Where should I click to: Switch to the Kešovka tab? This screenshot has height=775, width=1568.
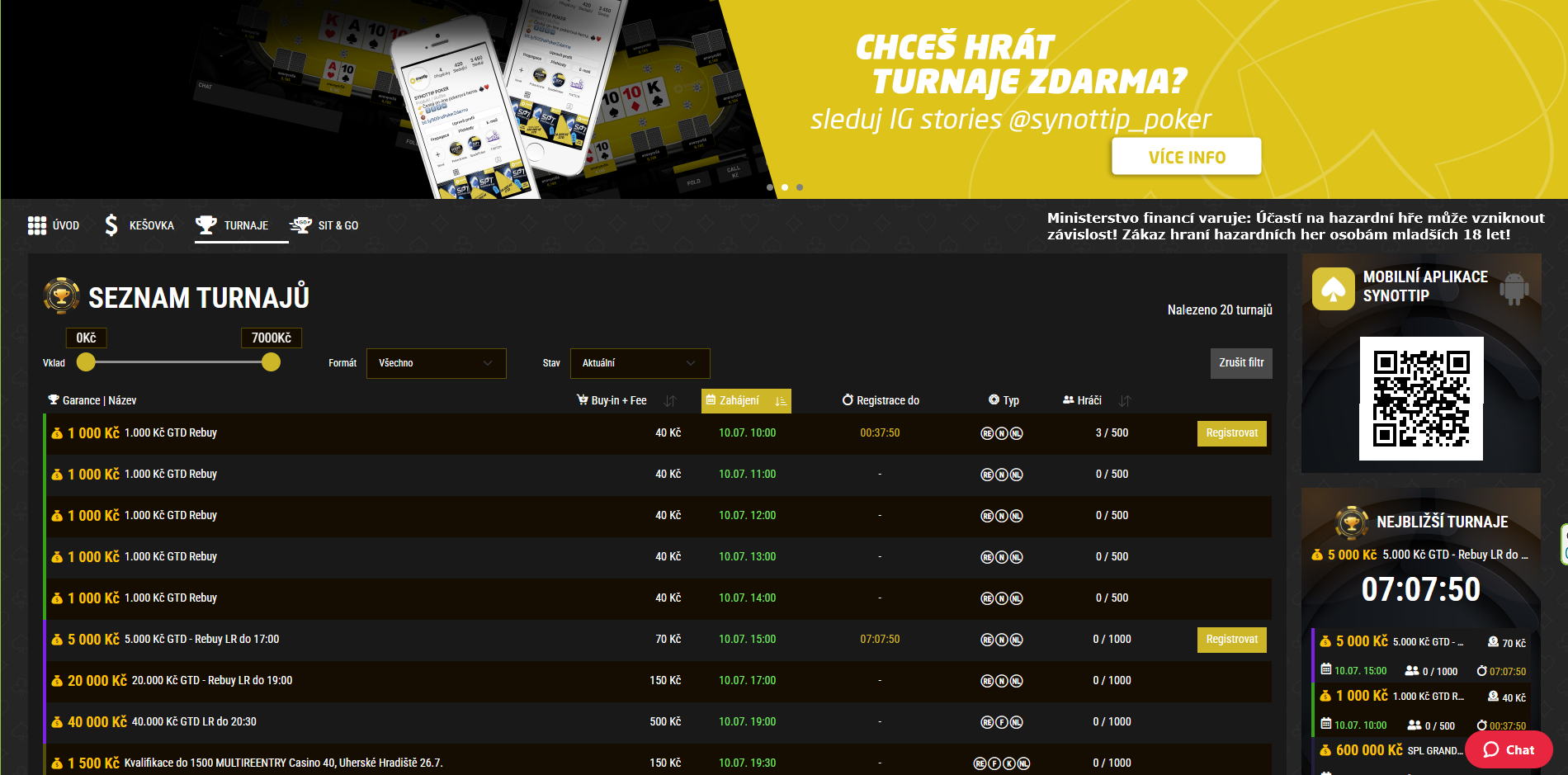pyautogui.click(x=139, y=225)
